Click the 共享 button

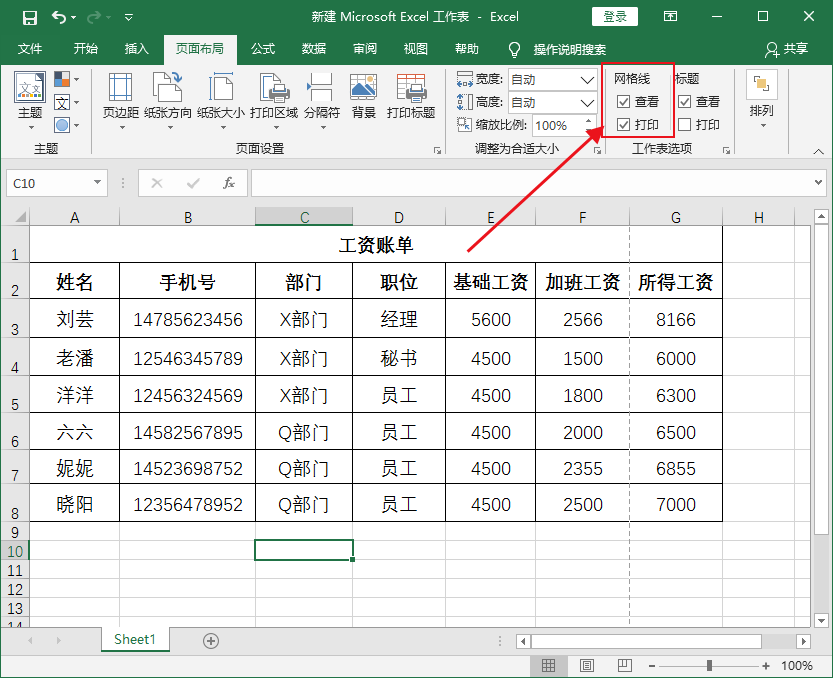click(x=789, y=47)
